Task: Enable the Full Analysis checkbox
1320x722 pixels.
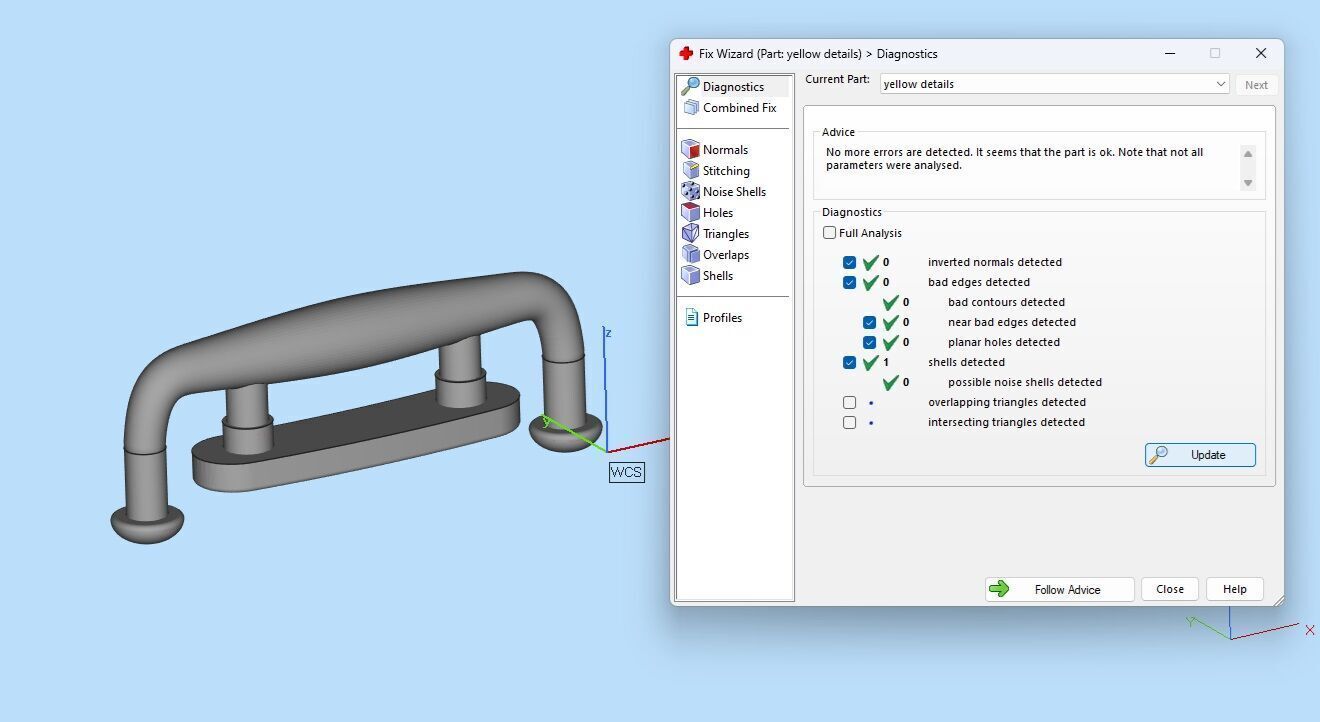Action: pos(830,233)
